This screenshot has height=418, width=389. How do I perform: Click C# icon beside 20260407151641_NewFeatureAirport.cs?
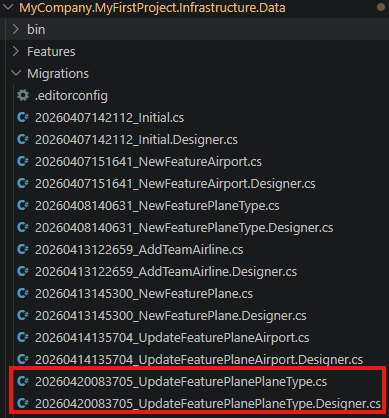tap(23, 162)
